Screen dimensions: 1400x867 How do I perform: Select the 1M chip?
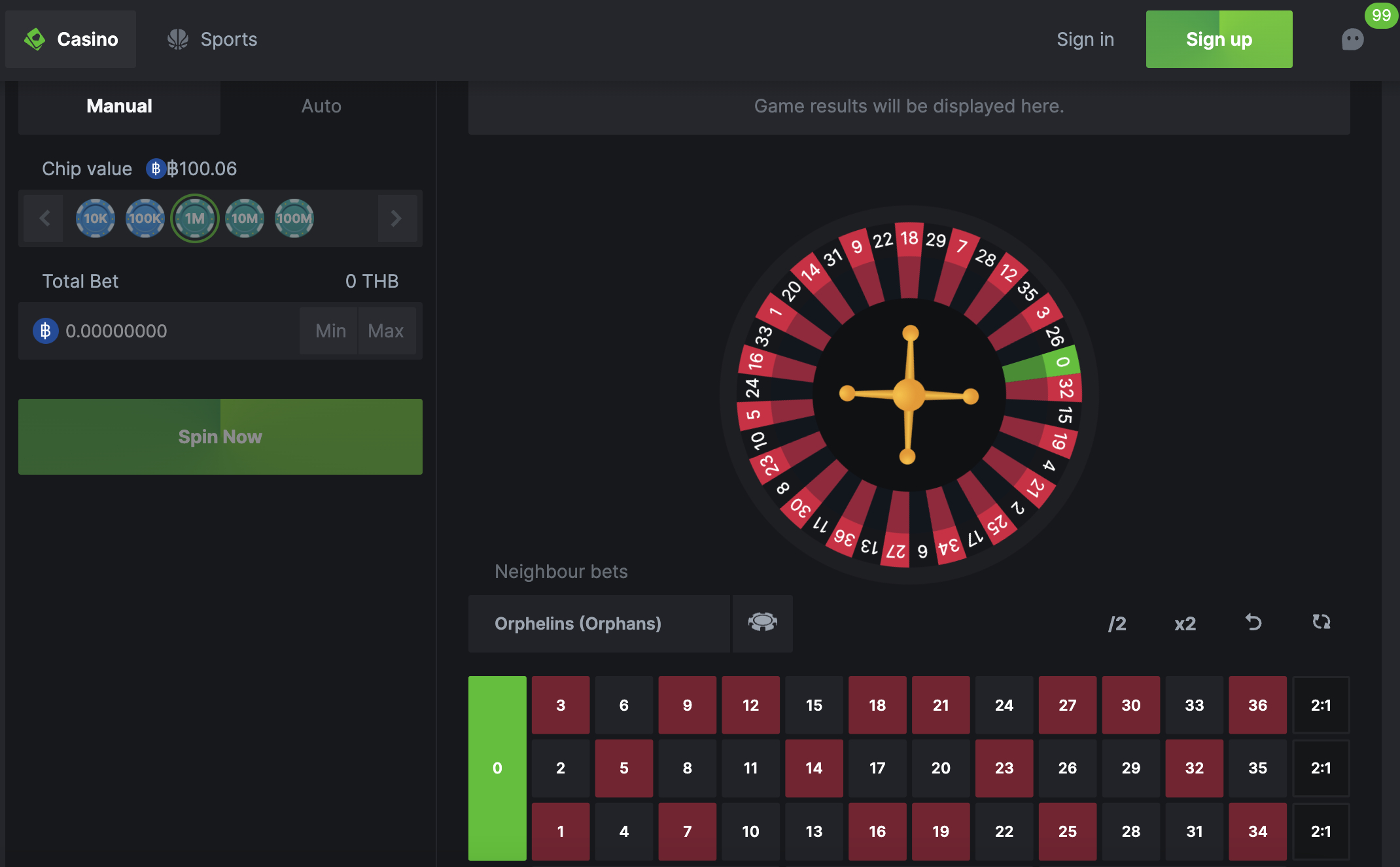[x=195, y=218]
